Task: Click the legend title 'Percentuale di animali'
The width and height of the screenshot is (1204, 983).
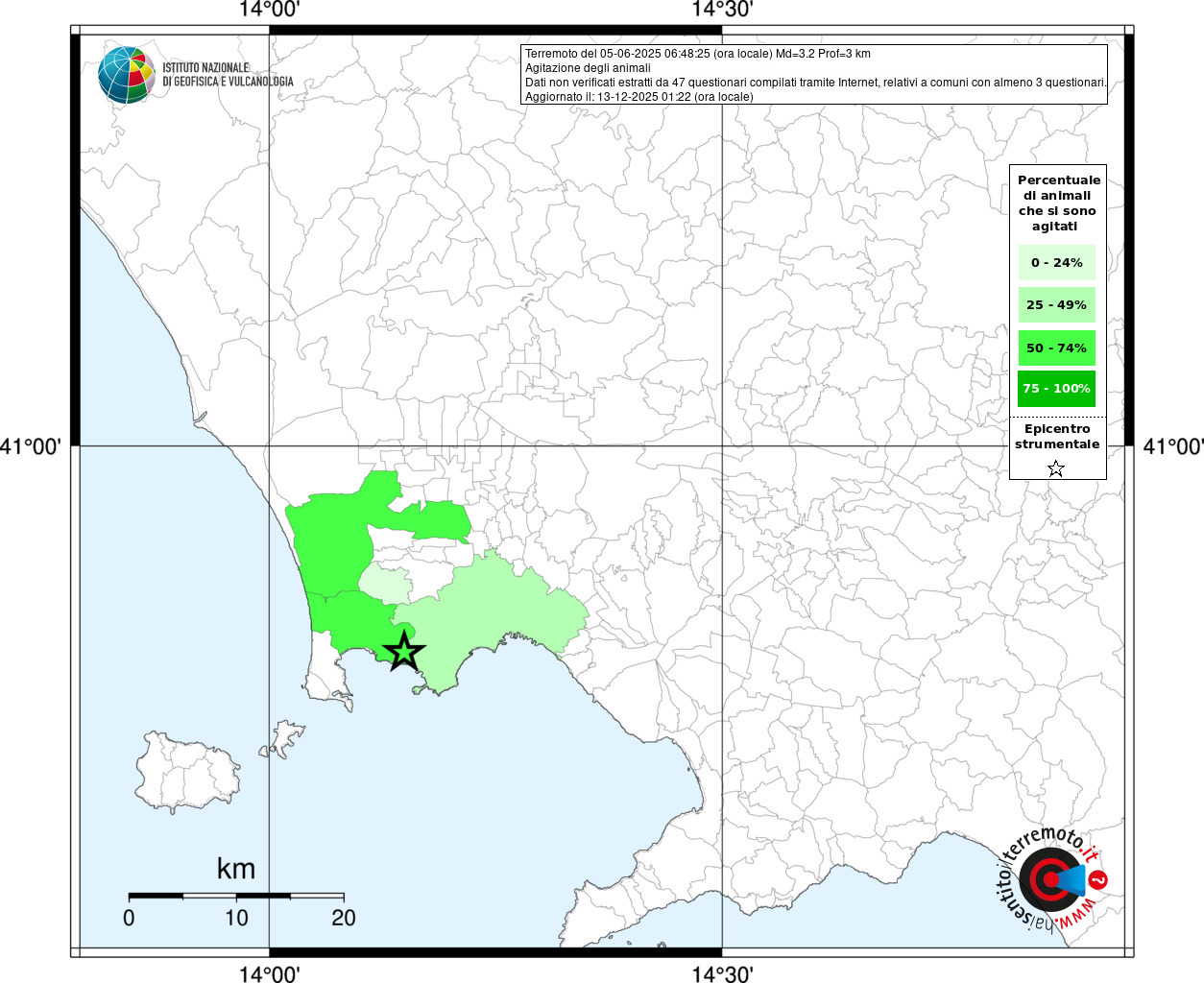Action: (1058, 203)
